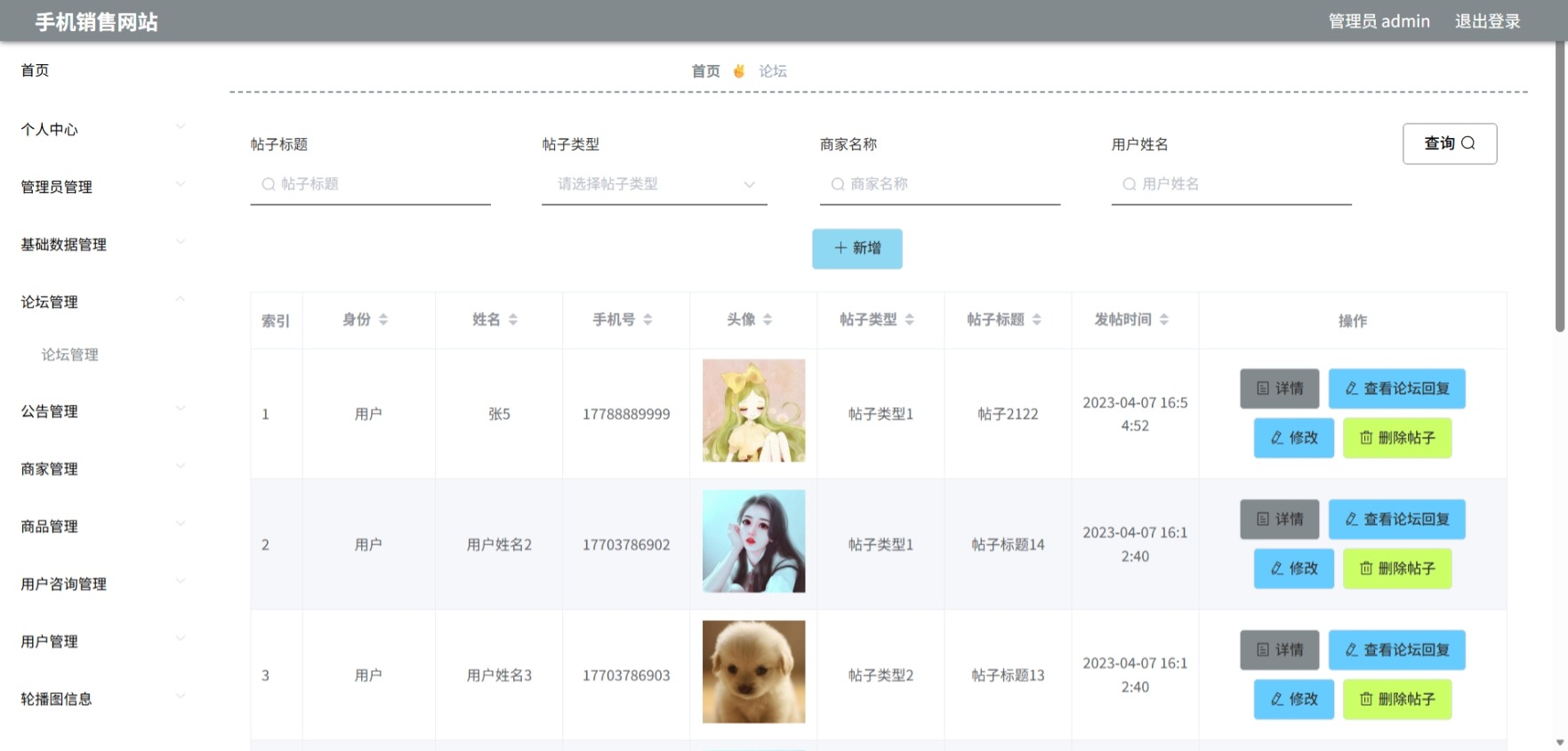Add new post with 新增 button
The image size is (1568, 751).
tap(857, 248)
